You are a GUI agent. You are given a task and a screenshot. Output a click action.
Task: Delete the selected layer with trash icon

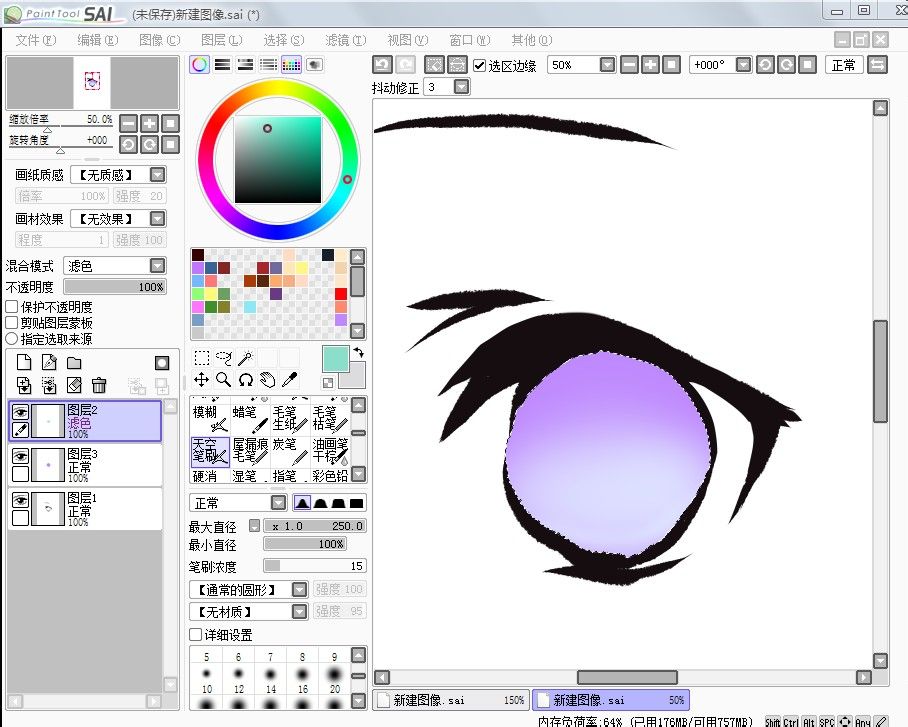click(99, 385)
